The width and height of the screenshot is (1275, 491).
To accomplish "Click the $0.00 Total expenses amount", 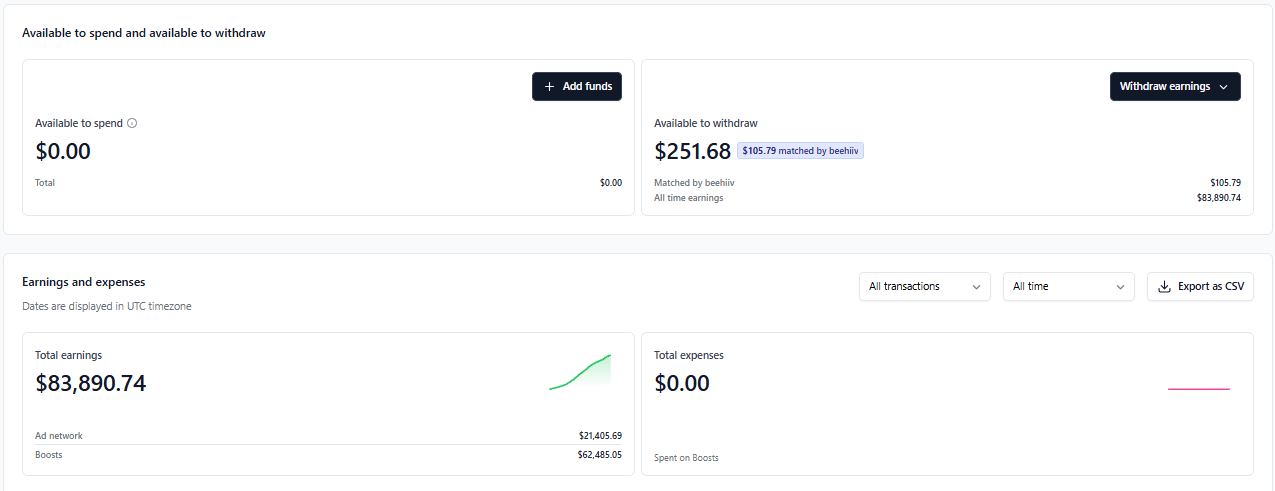I will coord(682,383).
